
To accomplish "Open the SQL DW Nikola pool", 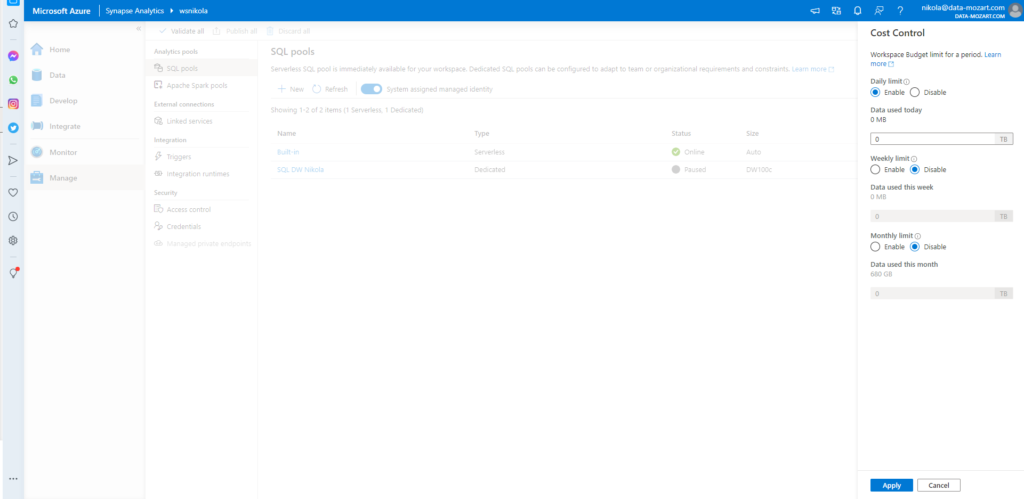I will 300,169.
